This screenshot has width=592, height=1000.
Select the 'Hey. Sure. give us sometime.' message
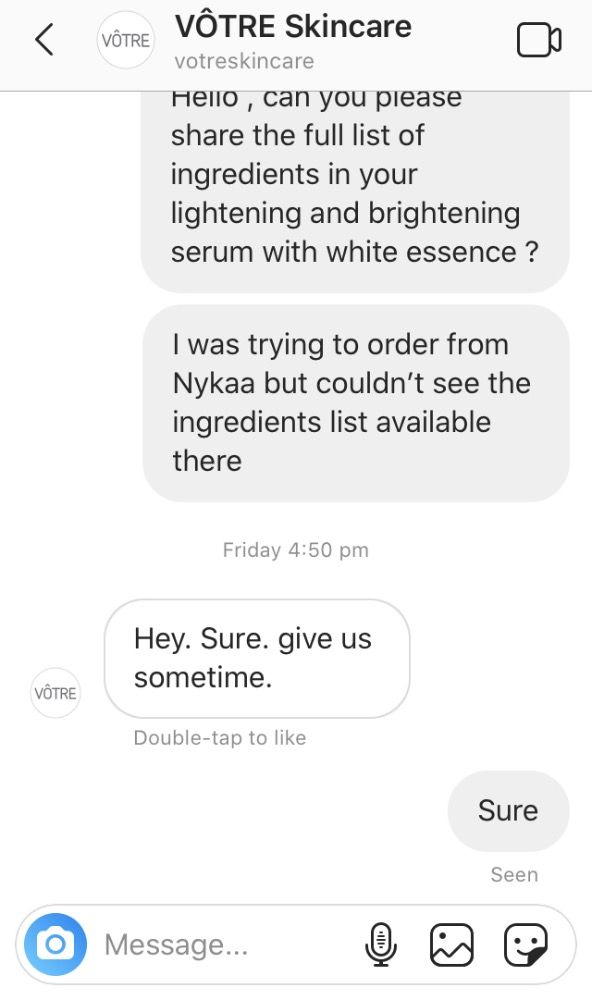[257, 658]
